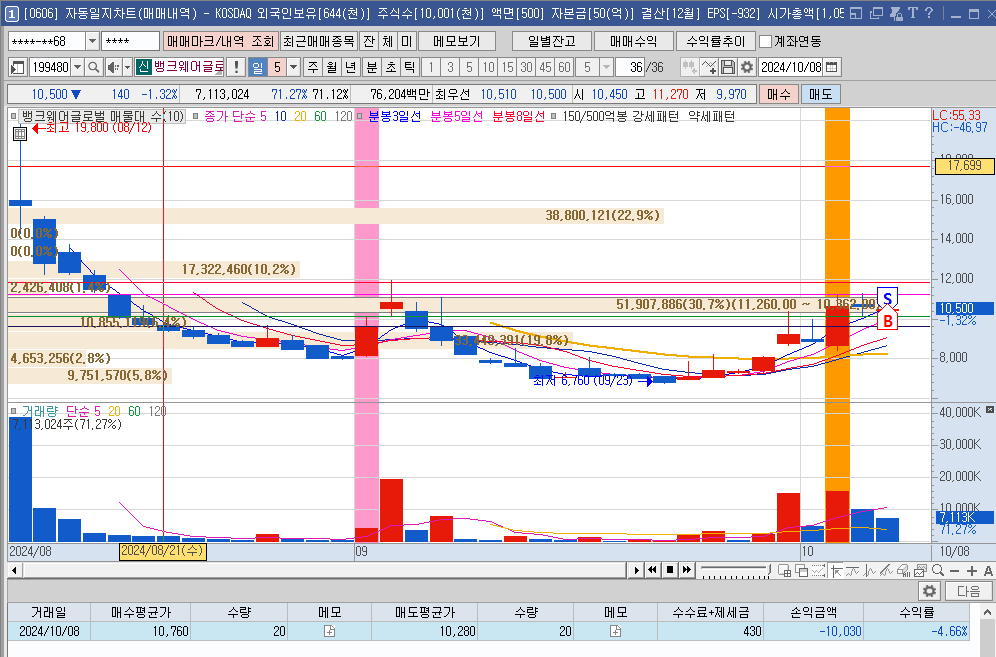This screenshot has width=996, height=657.
Task: Open settings gear above trade table
Action: pos(929,592)
